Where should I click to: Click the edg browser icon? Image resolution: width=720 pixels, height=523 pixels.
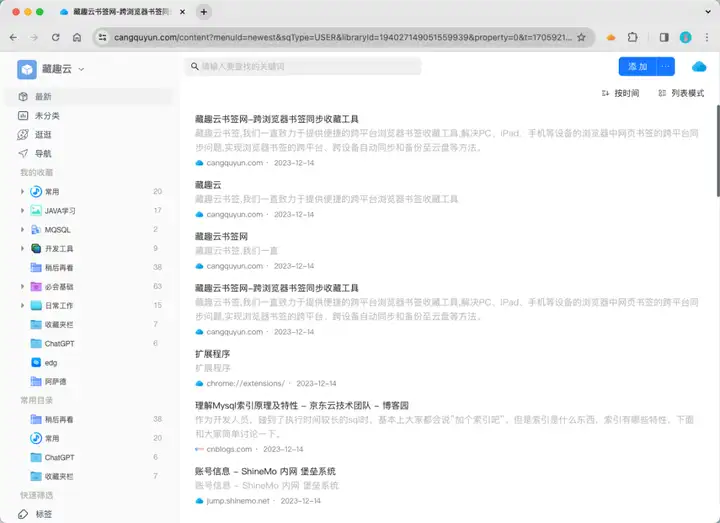click(36, 362)
